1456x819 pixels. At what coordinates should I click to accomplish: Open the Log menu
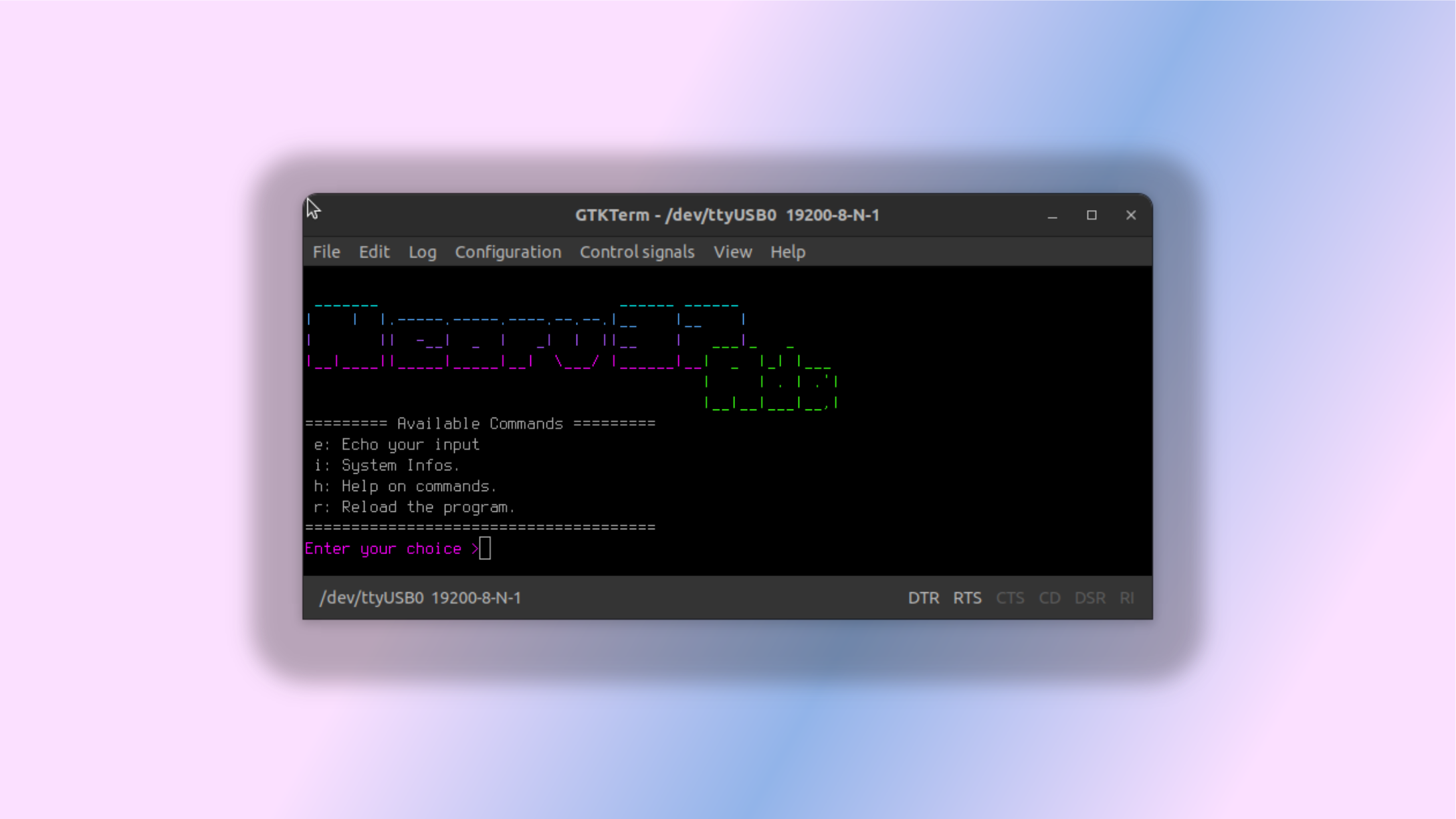(422, 252)
